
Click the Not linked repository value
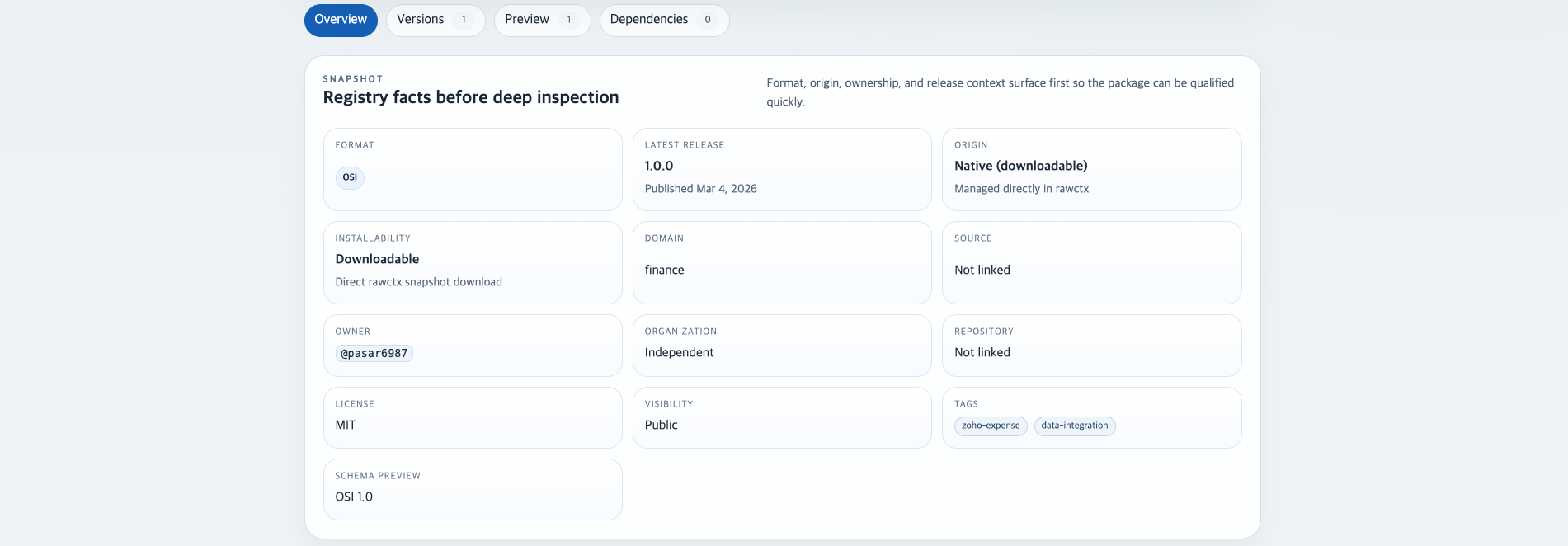[x=982, y=352]
